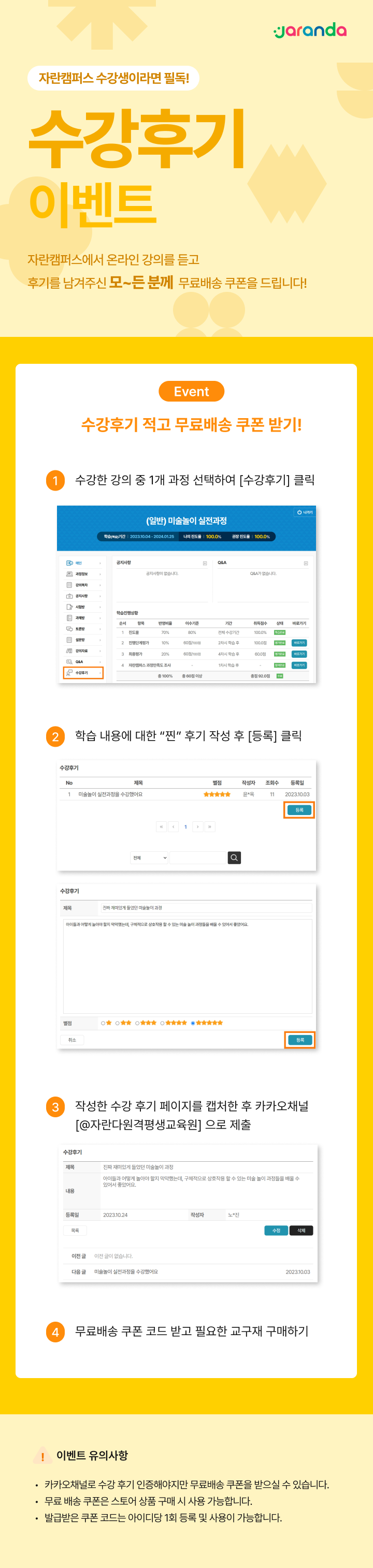
Task: Select the one-star rating radio
Action: point(103,1023)
